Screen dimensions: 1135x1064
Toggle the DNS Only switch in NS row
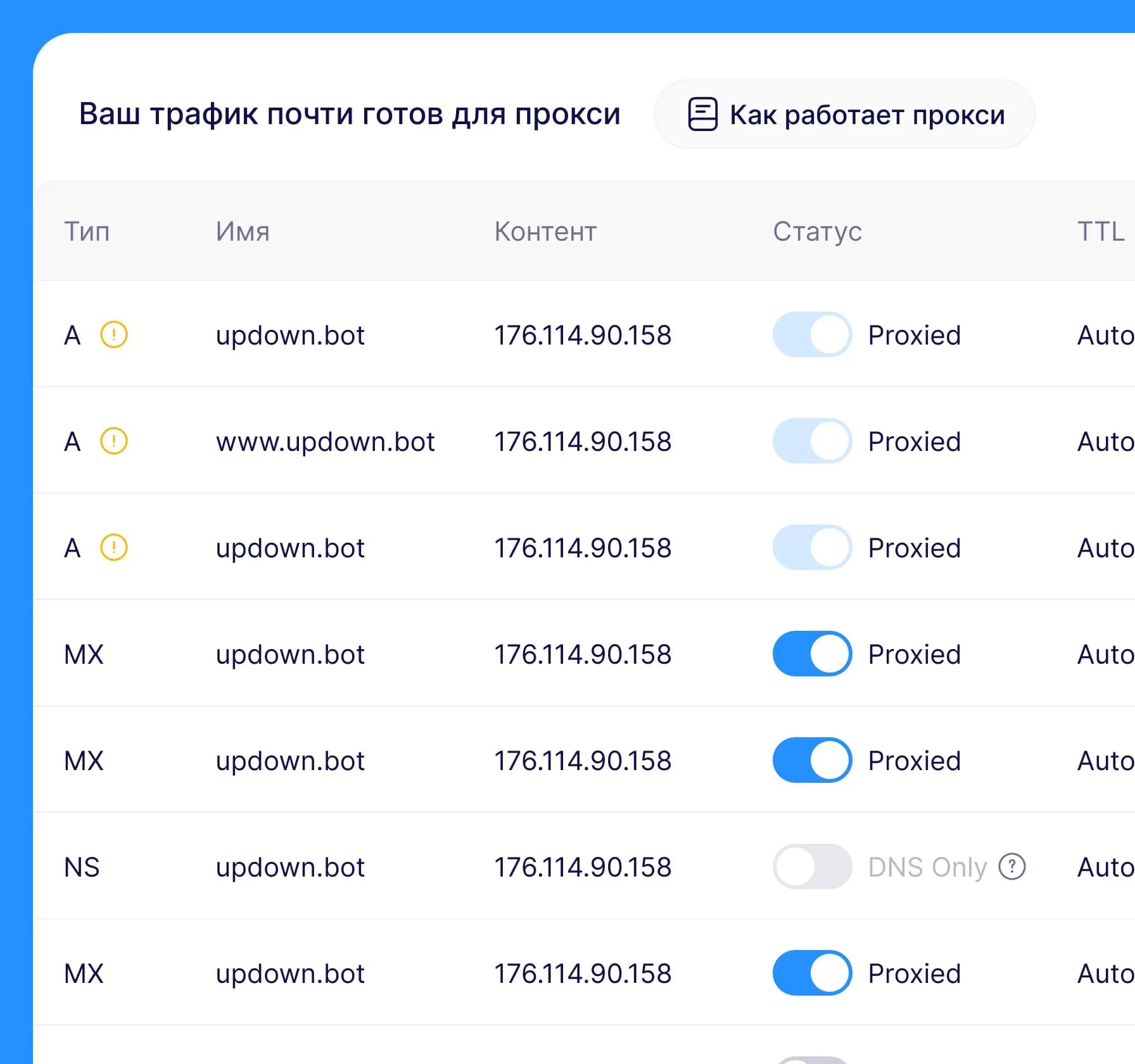[812, 866]
